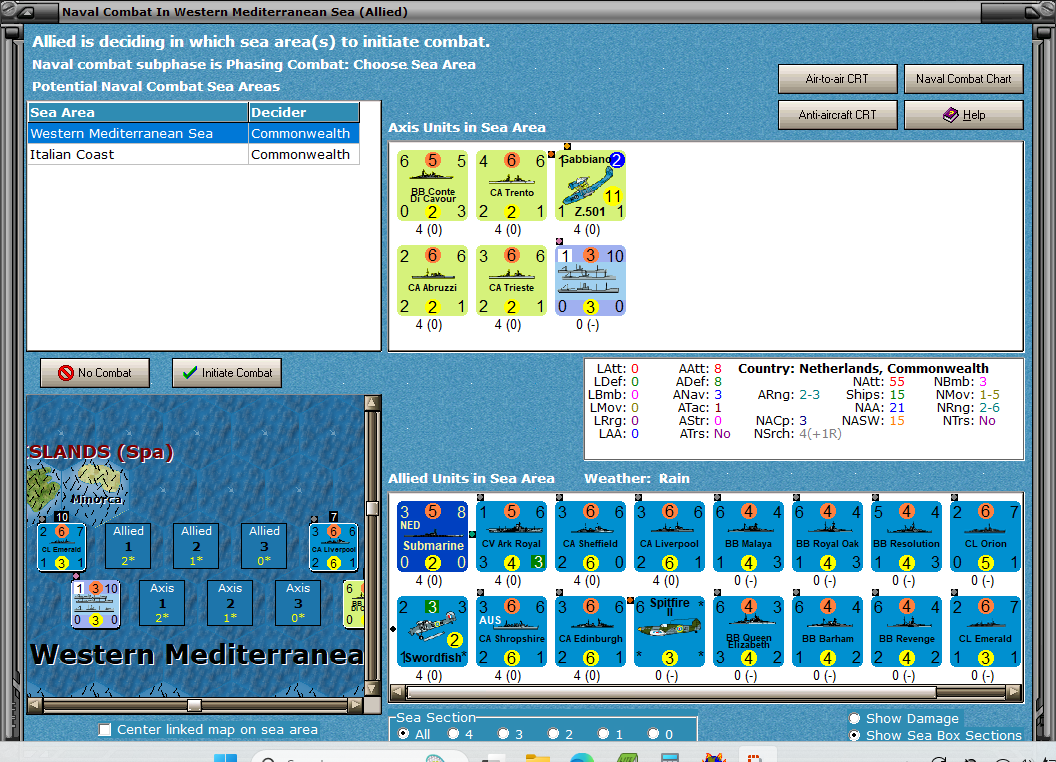The image size is (1056, 762).
Task: Click No Combat button
Action: [95, 373]
